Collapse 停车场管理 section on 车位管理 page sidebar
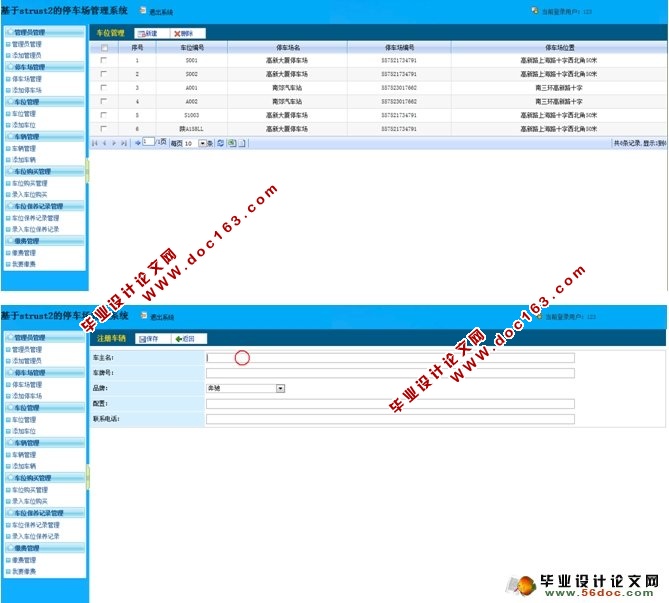The width and height of the screenshot is (669, 603). (x=45, y=67)
